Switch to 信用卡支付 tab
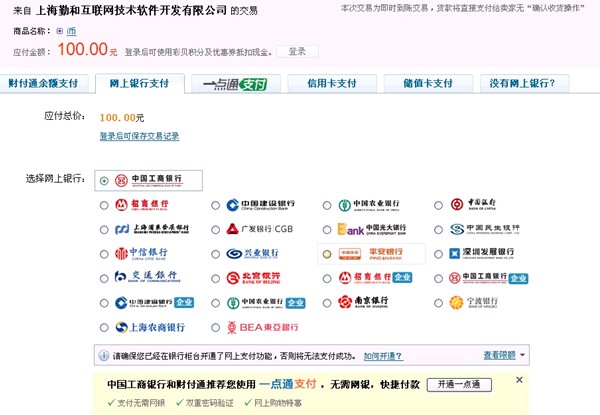600x415 pixels. [331, 84]
